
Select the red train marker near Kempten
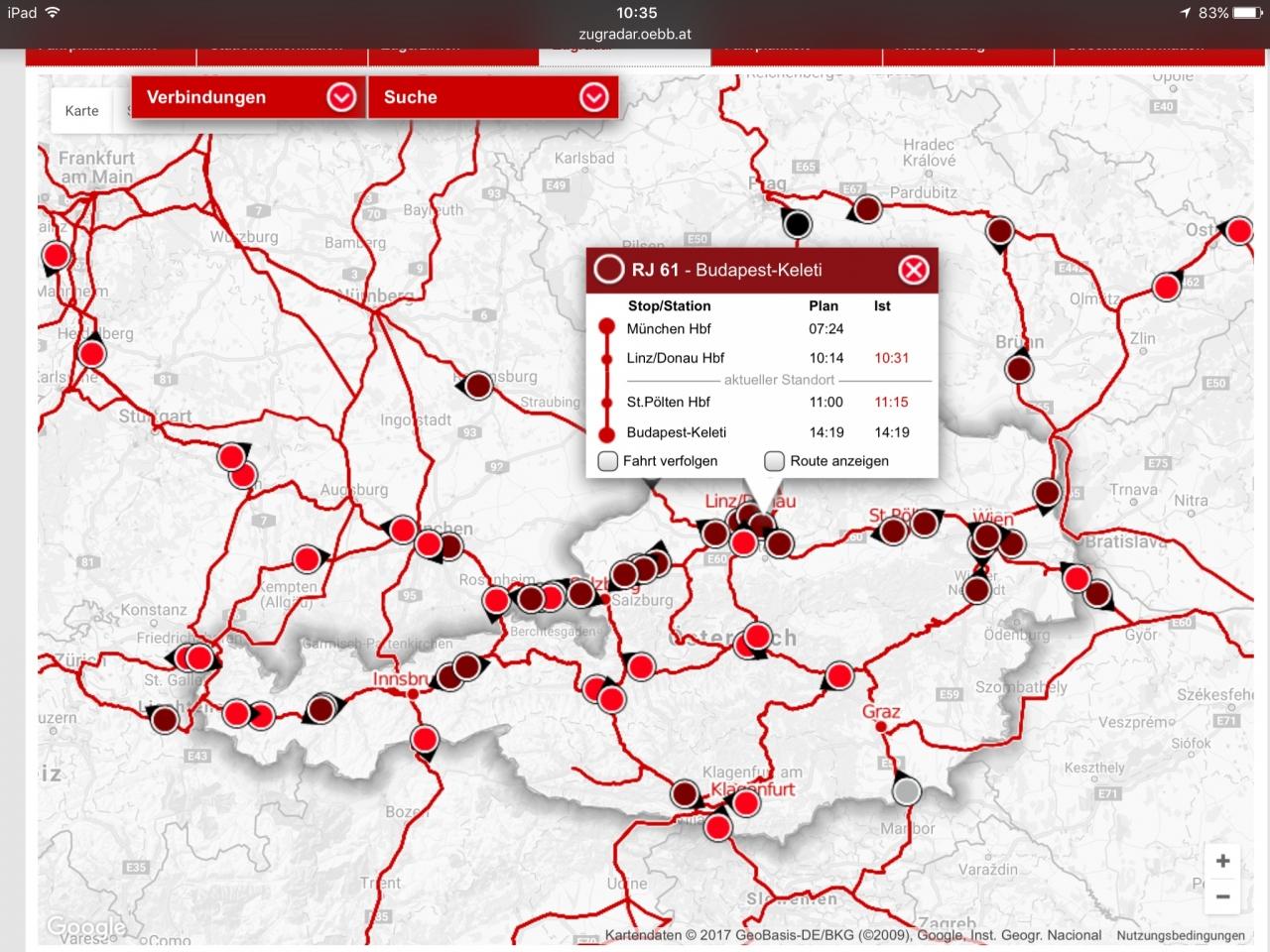[308, 559]
